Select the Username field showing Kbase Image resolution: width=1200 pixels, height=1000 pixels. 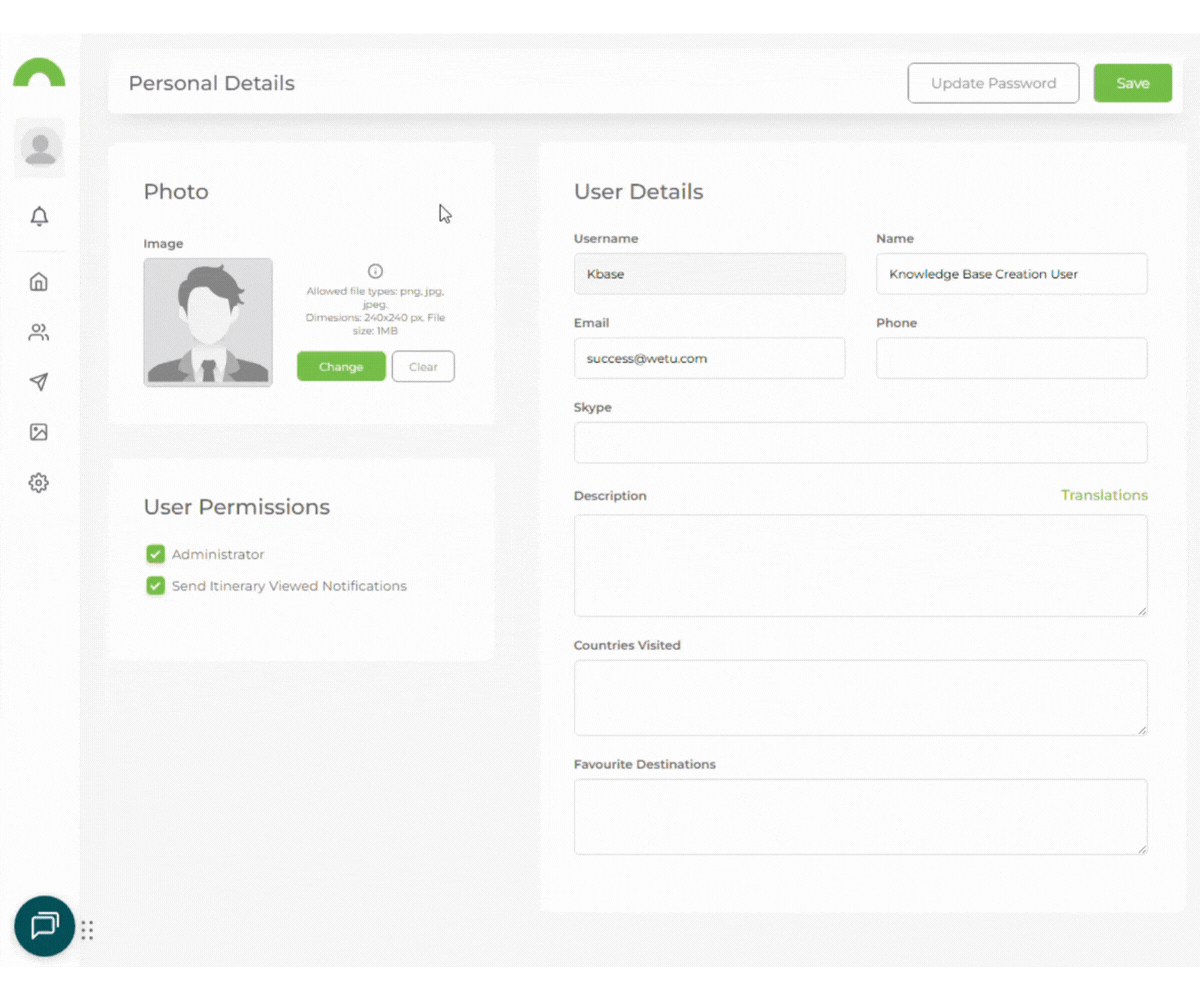click(710, 273)
